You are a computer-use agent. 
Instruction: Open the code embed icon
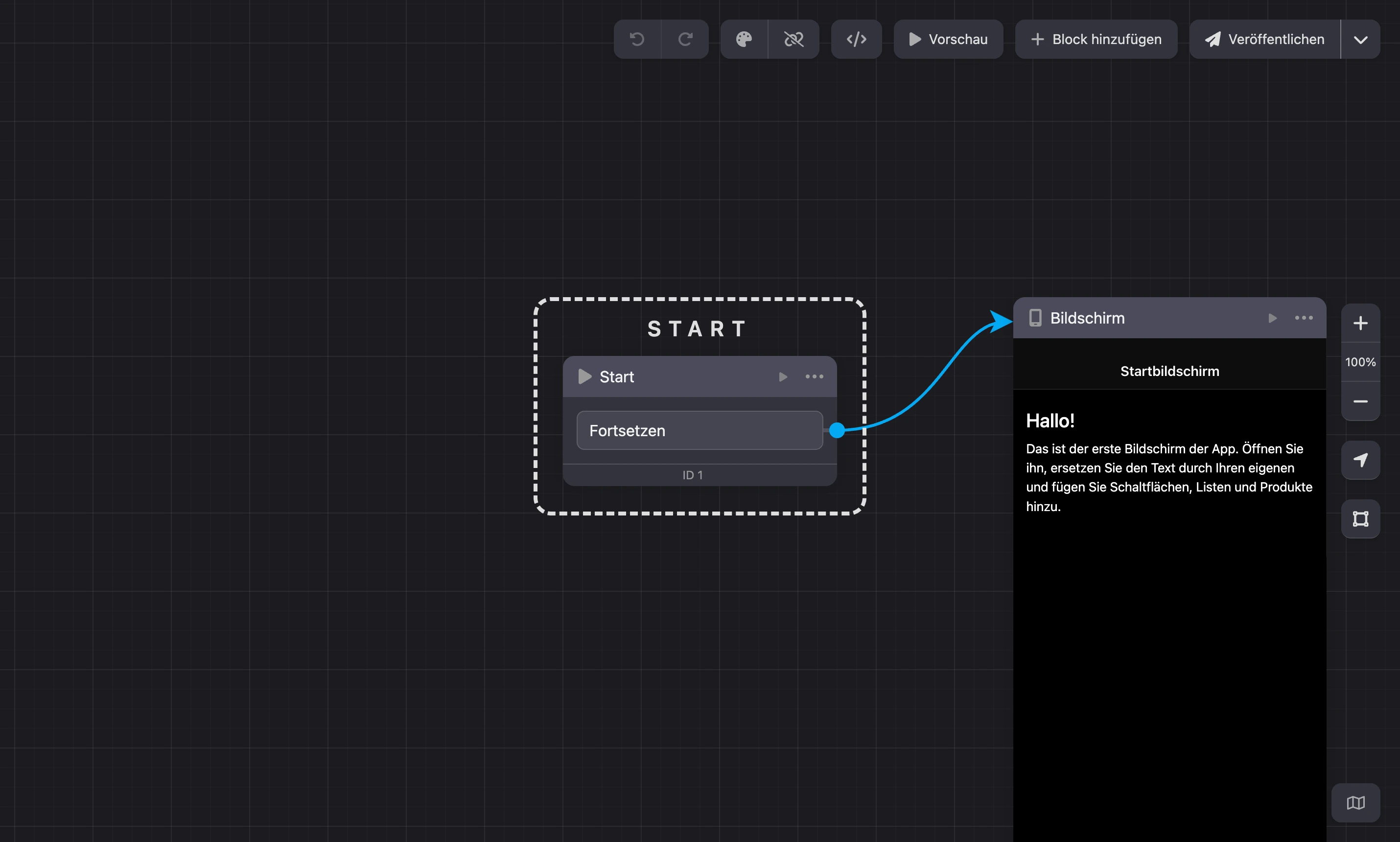pyautogui.click(x=856, y=39)
